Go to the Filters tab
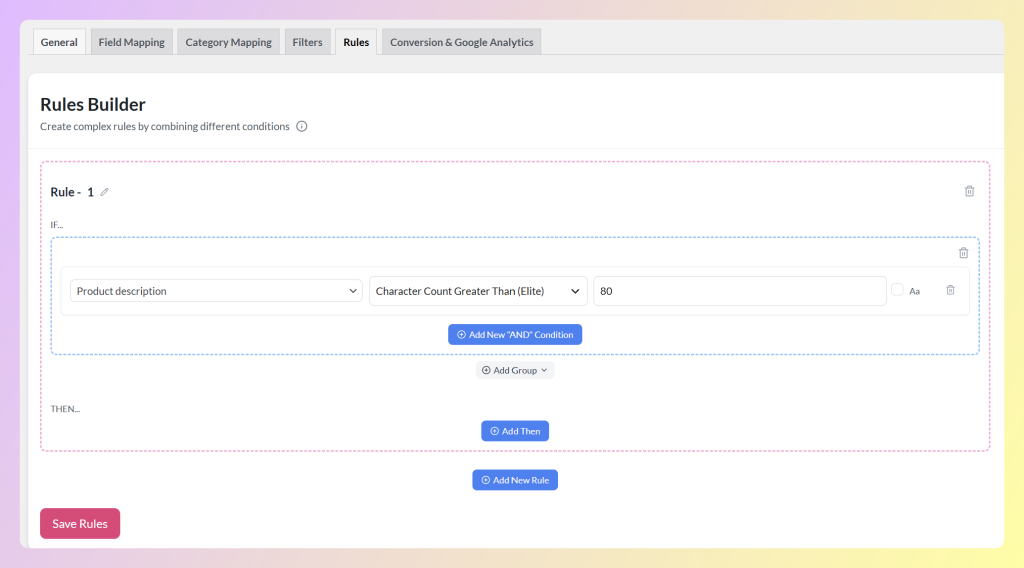Viewport: 1024px width, 568px height. pos(307,42)
